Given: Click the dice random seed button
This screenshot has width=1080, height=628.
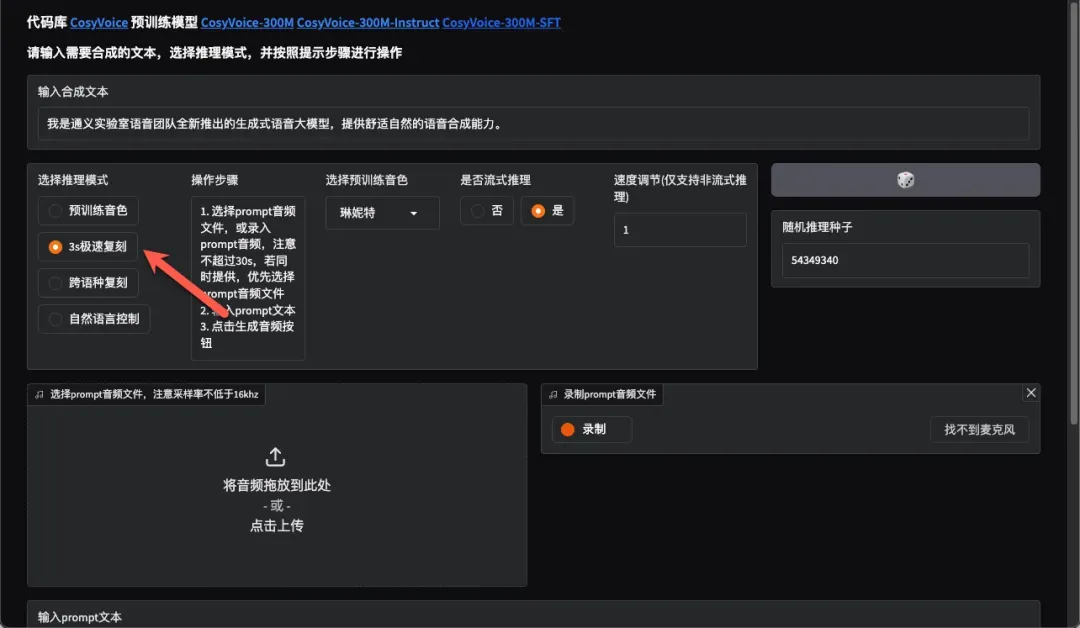Looking at the screenshot, I should pyautogui.click(x=905, y=180).
